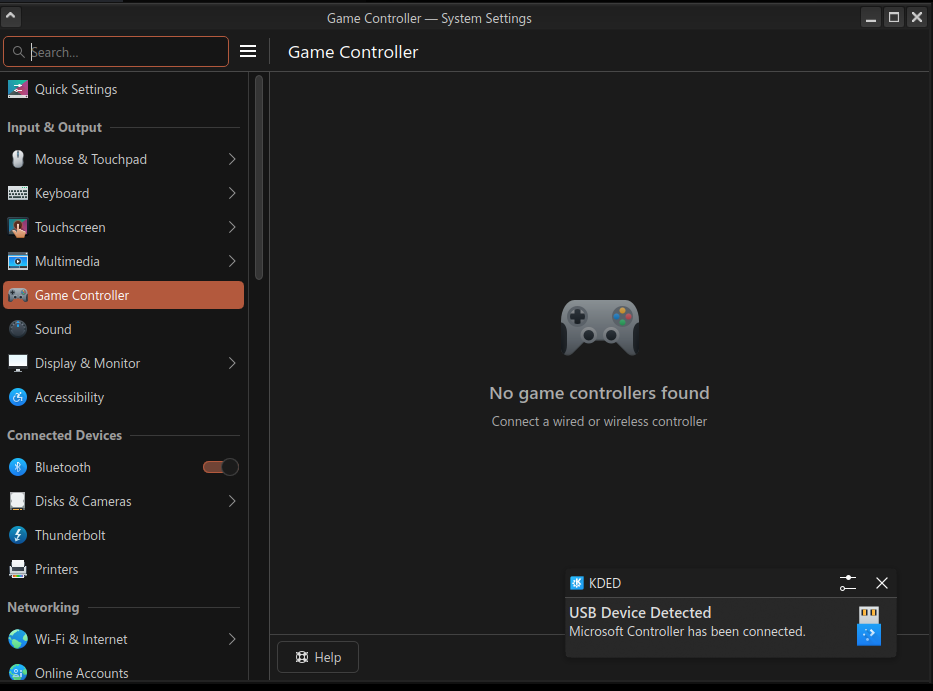Click the 'Input & Output' section header
933x691 pixels.
54,127
